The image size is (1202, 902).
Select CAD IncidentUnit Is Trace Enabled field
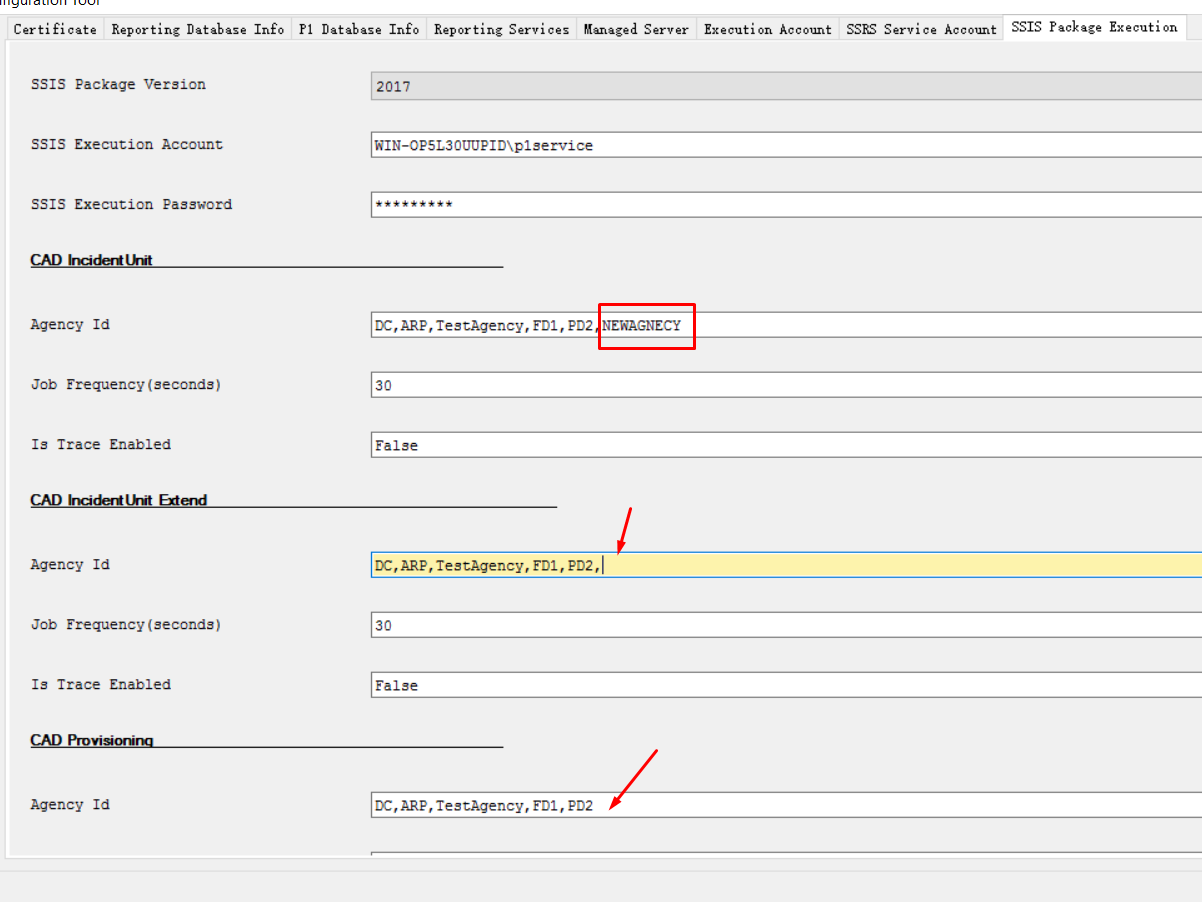pos(786,445)
